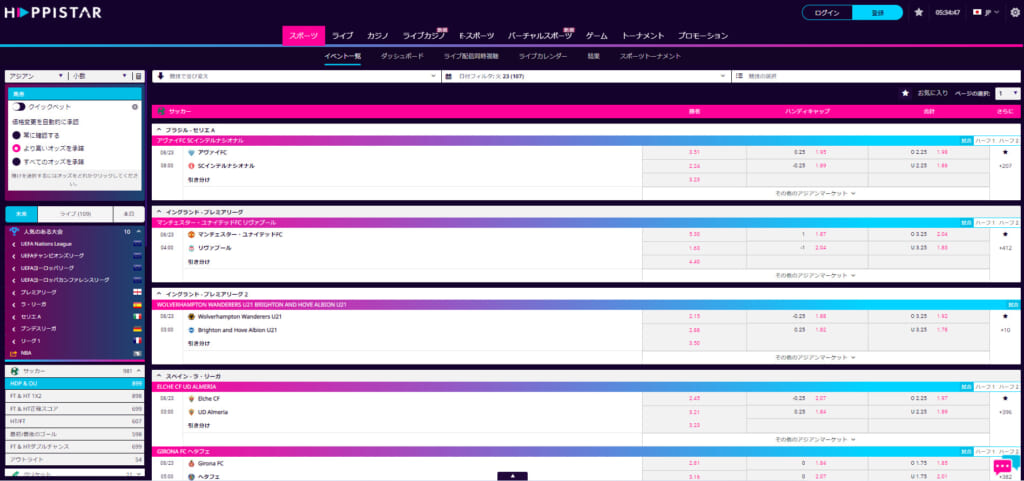This screenshot has width=1024, height=481.
Task: Open the E-スポーツ tab
Action: coord(476,36)
